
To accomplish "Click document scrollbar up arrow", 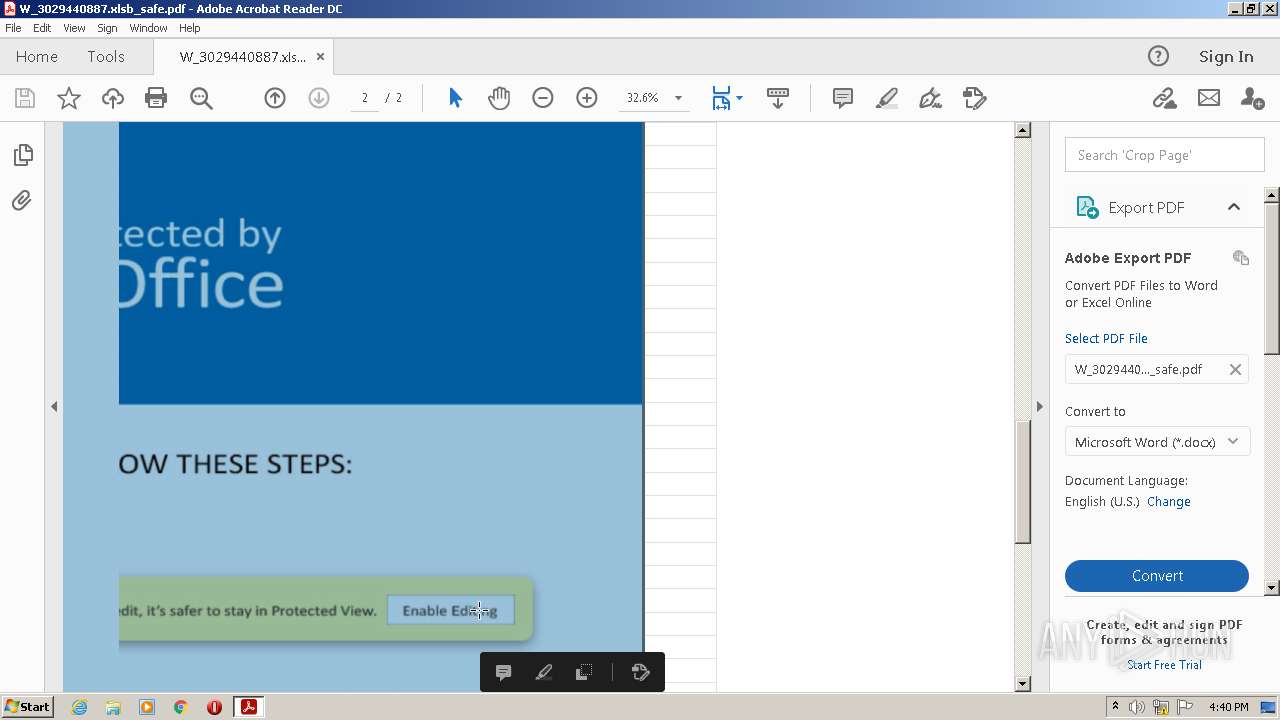I will click(x=1022, y=130).
